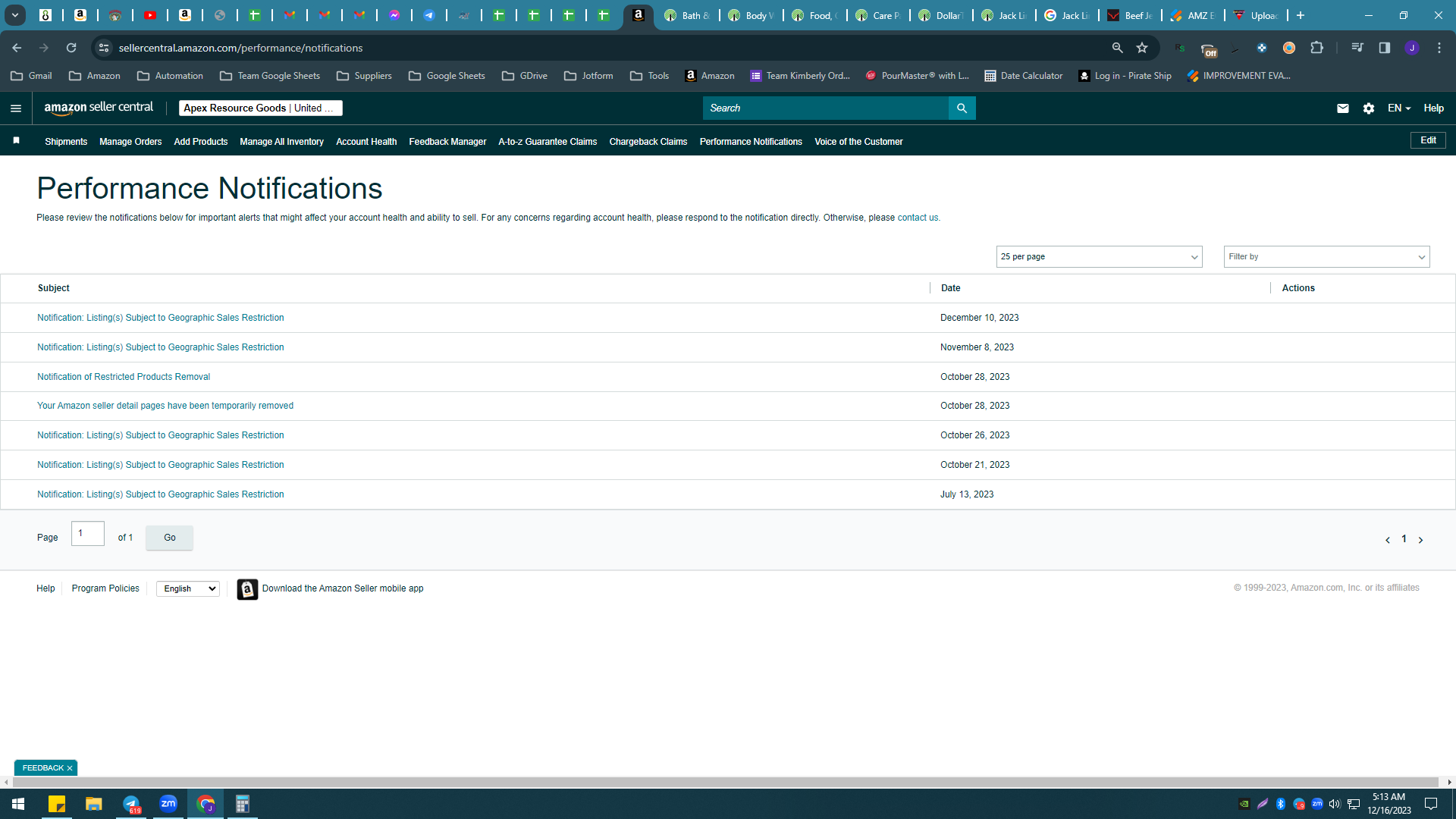The height and width of the screenshot is (819, 1456).
Task: Open Notification of Restricted Products Removal
Action: [x=124, y=377]
